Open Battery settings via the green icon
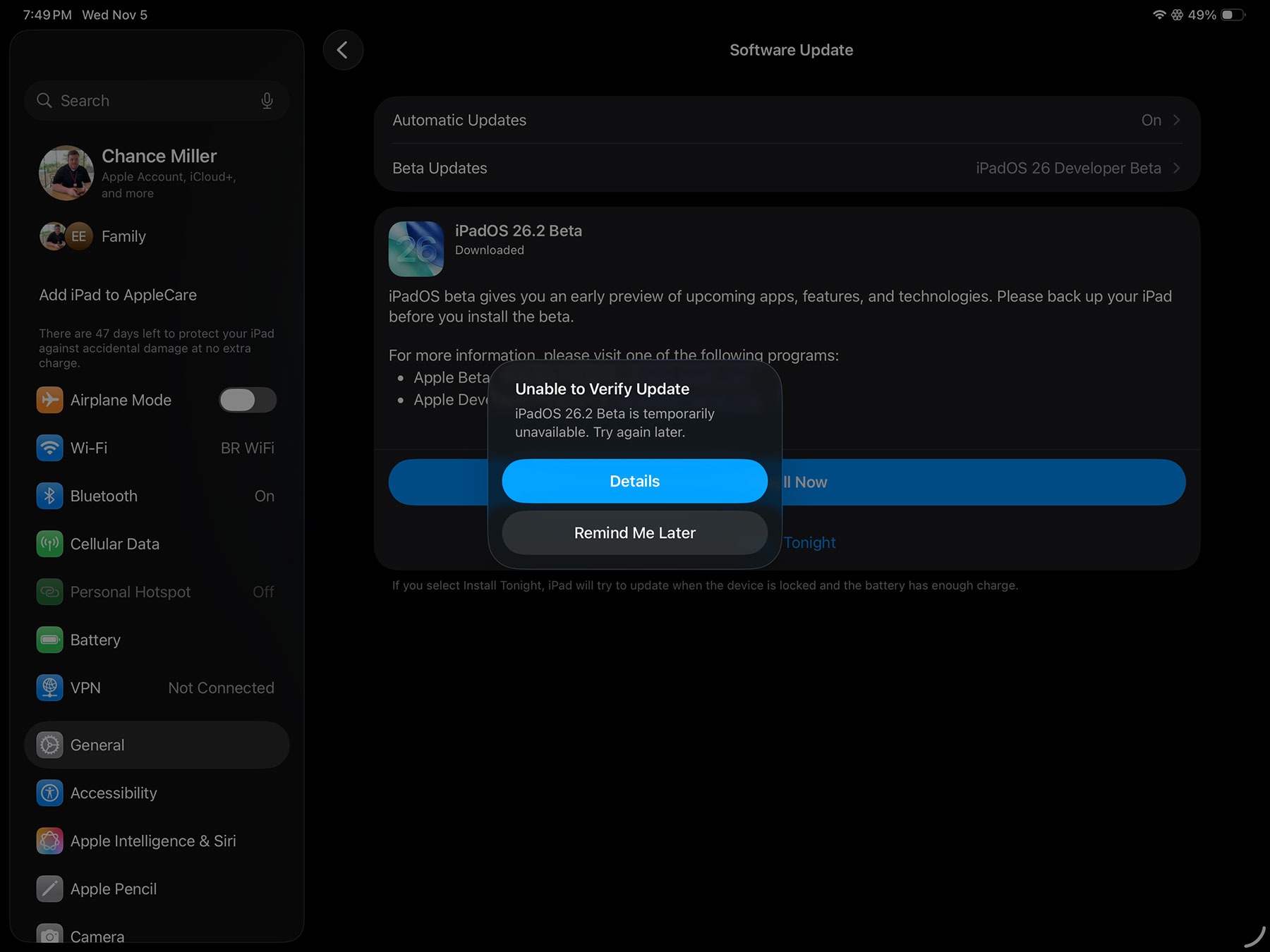The image size is (1270, 952). [49, 640]
